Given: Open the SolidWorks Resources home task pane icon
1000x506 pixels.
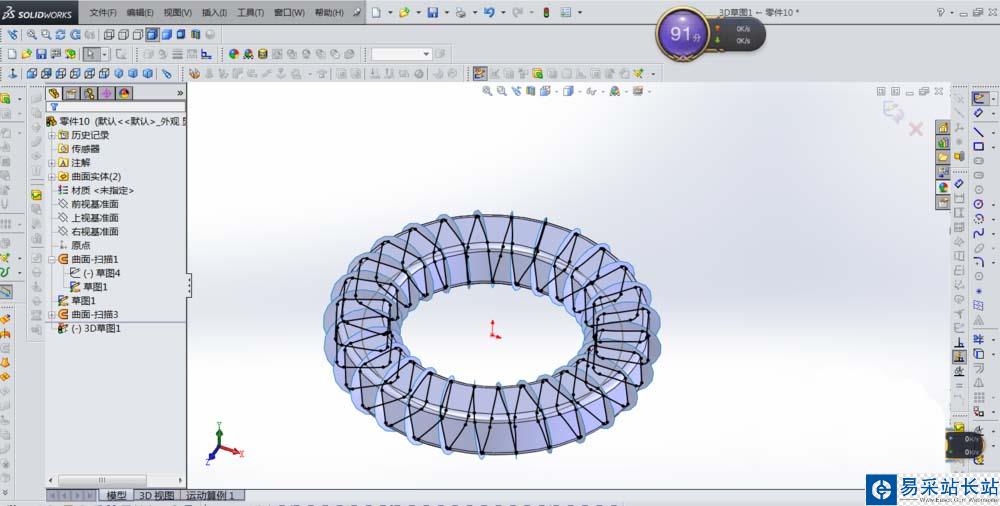Looking at the screenshot, I should pyautogui.click(x=943, y=128).
